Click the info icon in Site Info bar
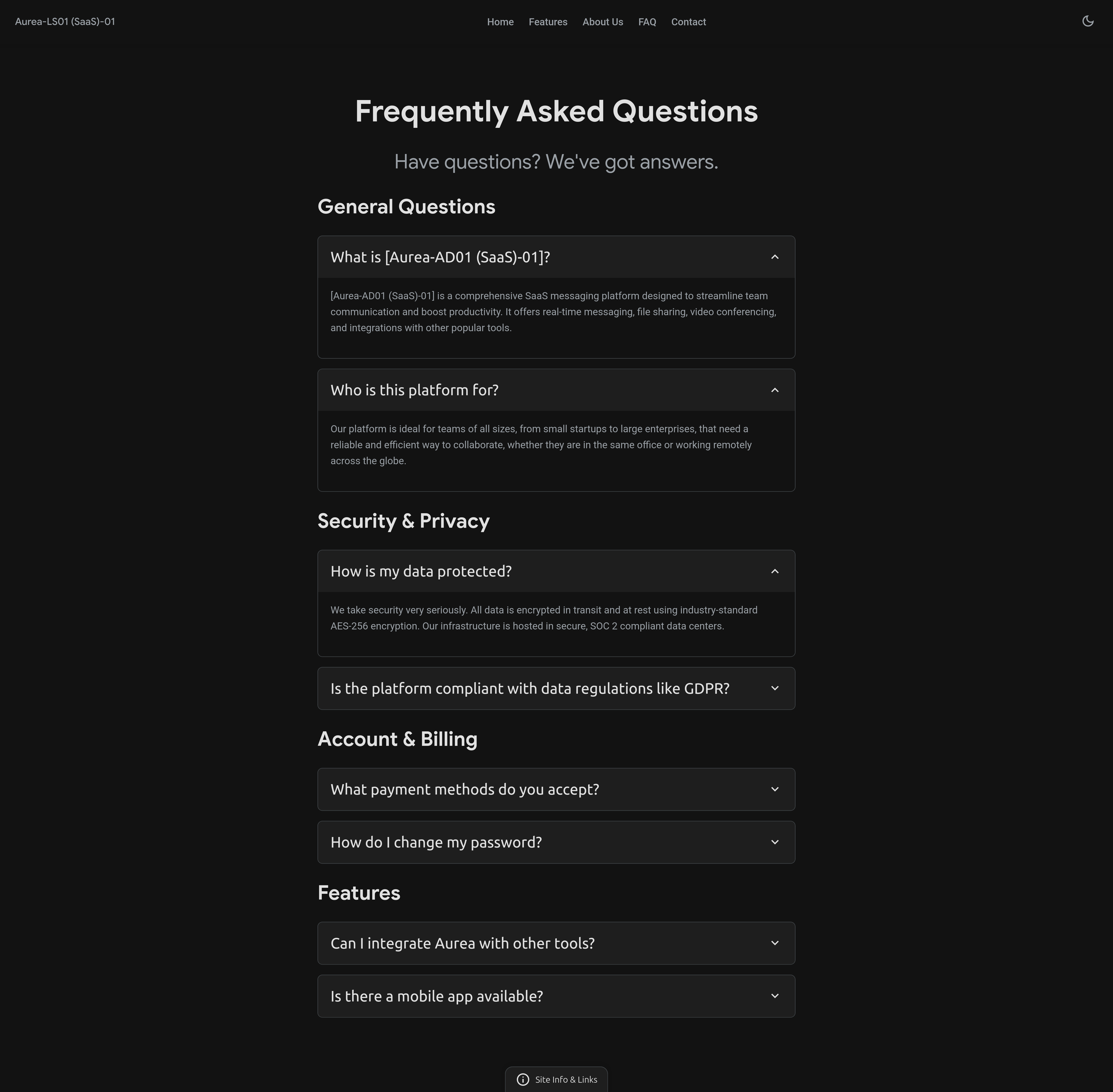The width and height of the screenshot is (1113, 1092). (522, 1079)
